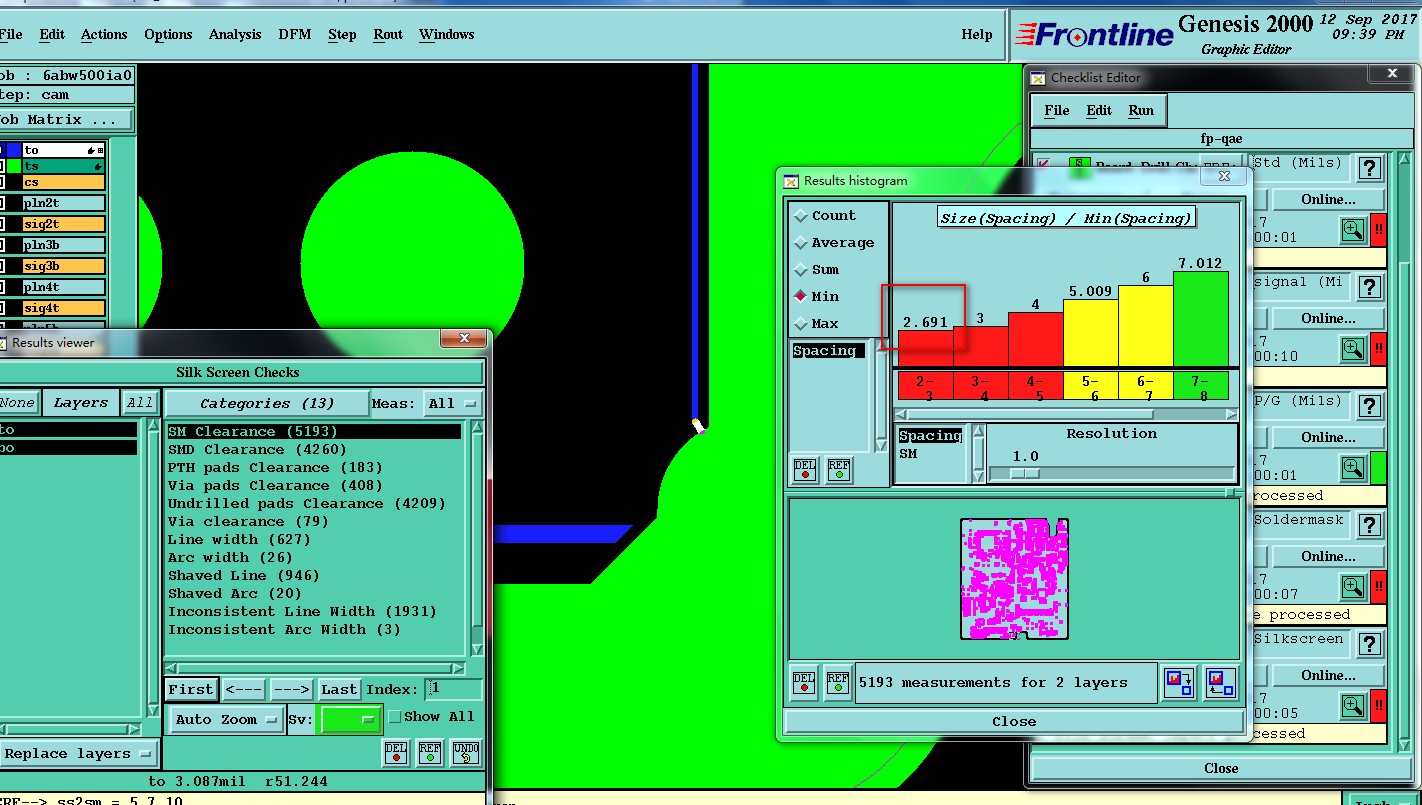Click DEL icon in Results viewer
Screen dimensions: 1422x805
[x=396, y=753]
